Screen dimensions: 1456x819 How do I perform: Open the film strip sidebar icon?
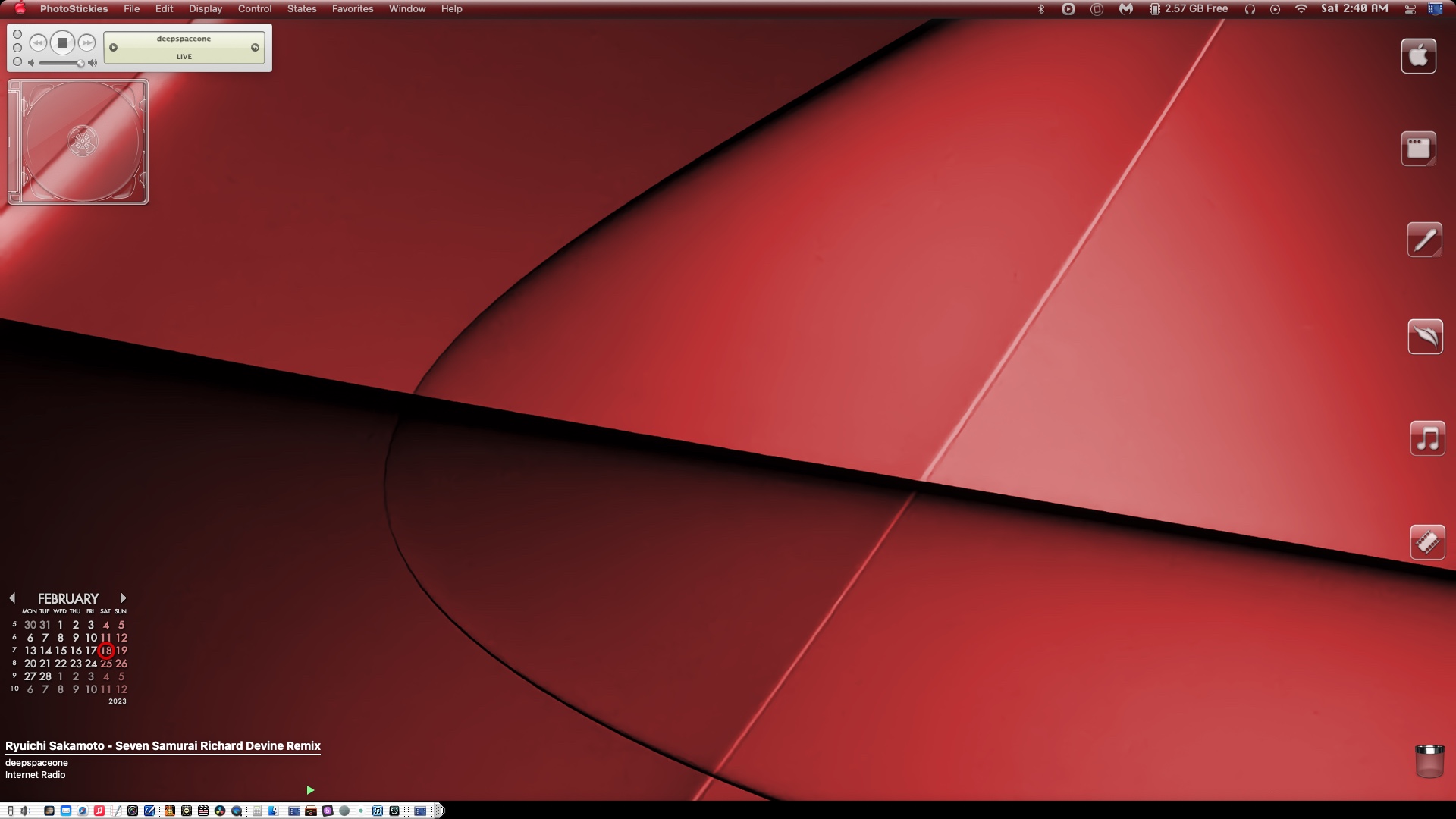(1427, 542)
